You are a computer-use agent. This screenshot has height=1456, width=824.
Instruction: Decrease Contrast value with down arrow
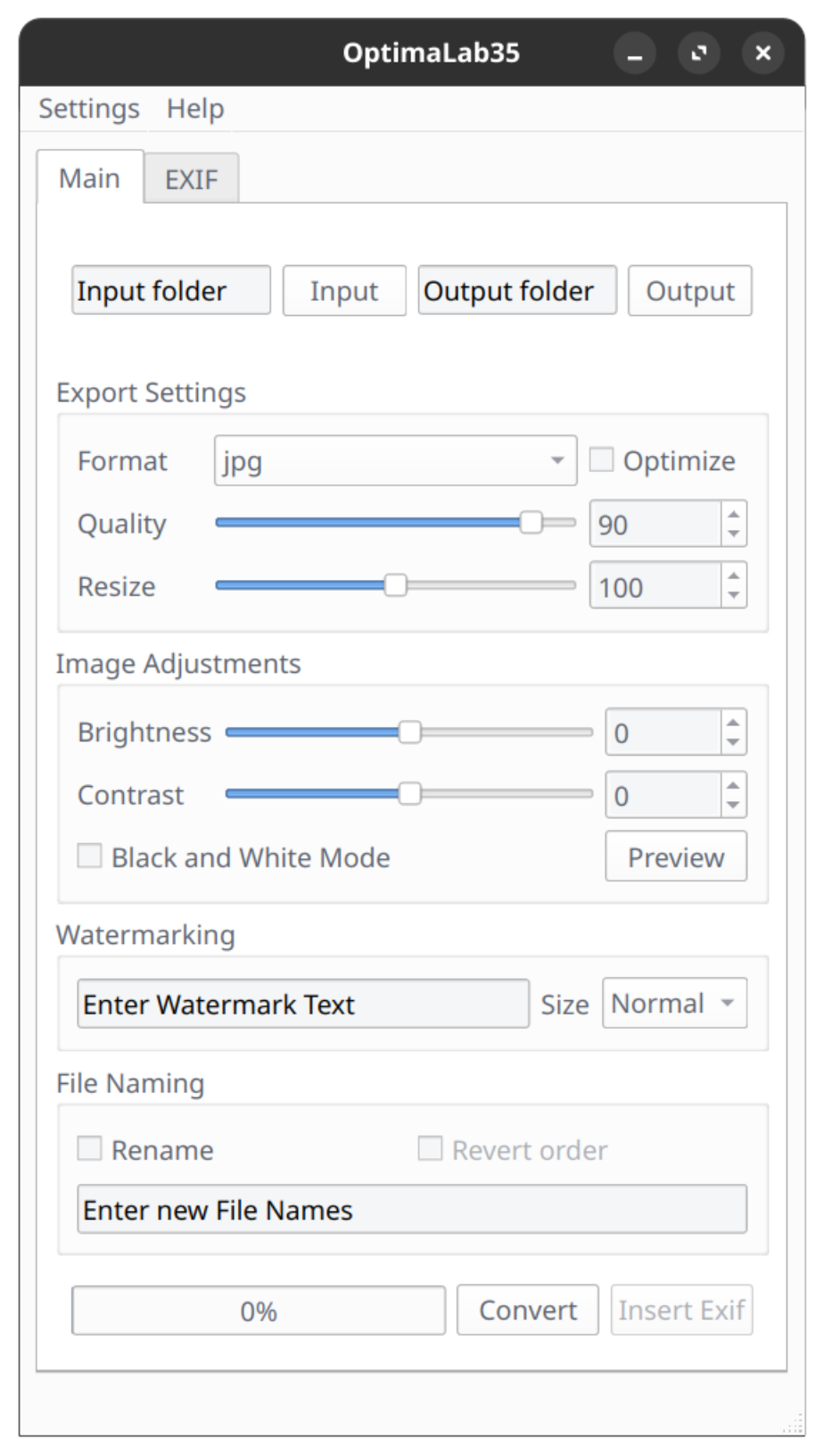tap(733, 805)
